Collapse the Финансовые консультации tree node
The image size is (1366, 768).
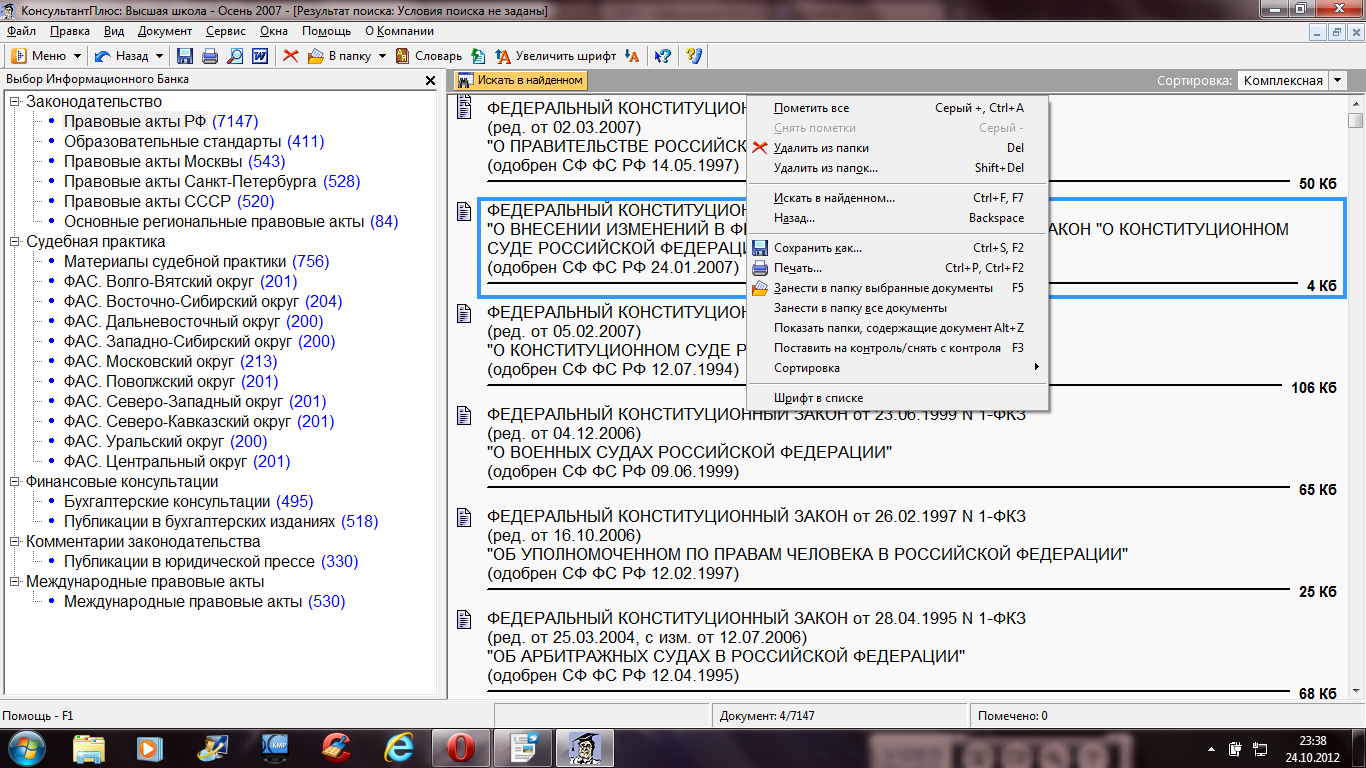(15, 481)
